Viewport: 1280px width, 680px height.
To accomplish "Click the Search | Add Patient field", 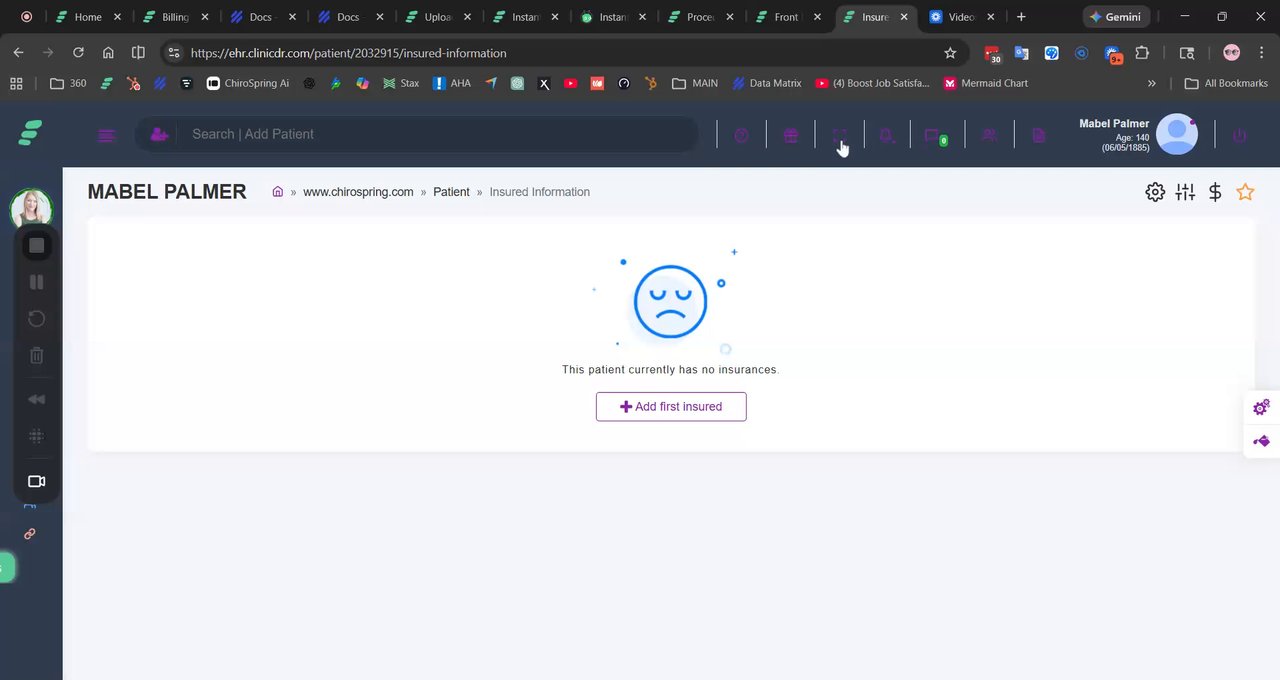I will [x=415, y=134].
